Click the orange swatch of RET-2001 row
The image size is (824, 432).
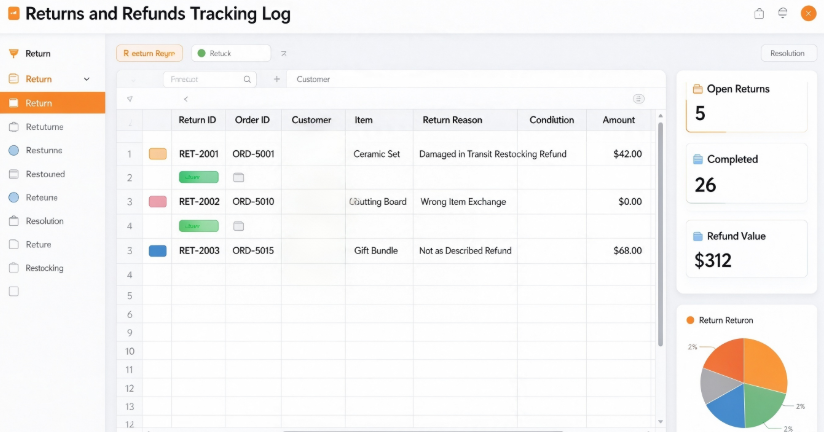[x=158, y=154]
